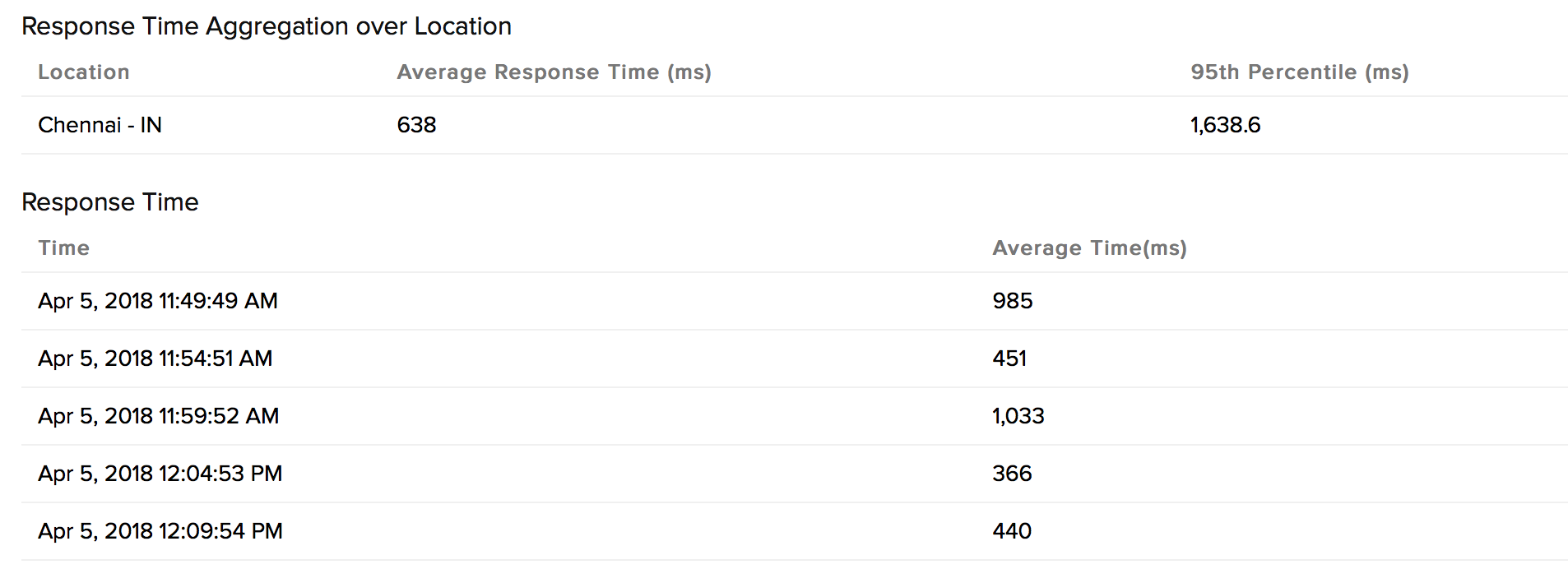Click the Average Time(ms) column header

coord(1089,248)
